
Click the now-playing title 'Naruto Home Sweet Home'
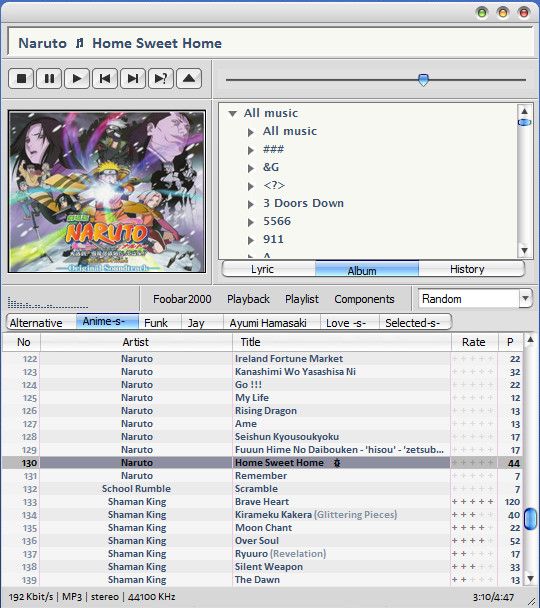point(120,43)
